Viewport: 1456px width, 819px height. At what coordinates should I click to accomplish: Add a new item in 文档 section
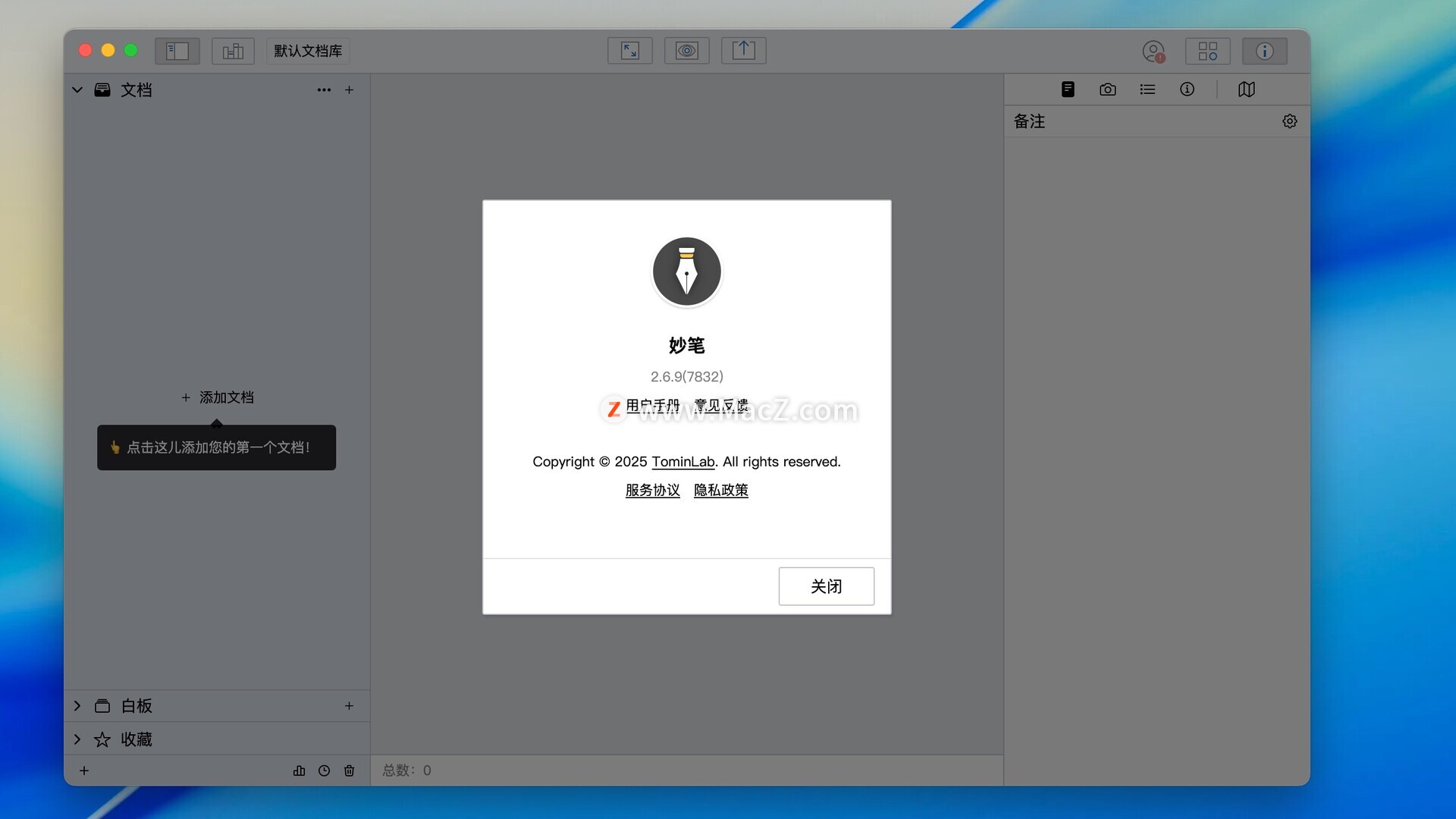(x=349, y=89)
